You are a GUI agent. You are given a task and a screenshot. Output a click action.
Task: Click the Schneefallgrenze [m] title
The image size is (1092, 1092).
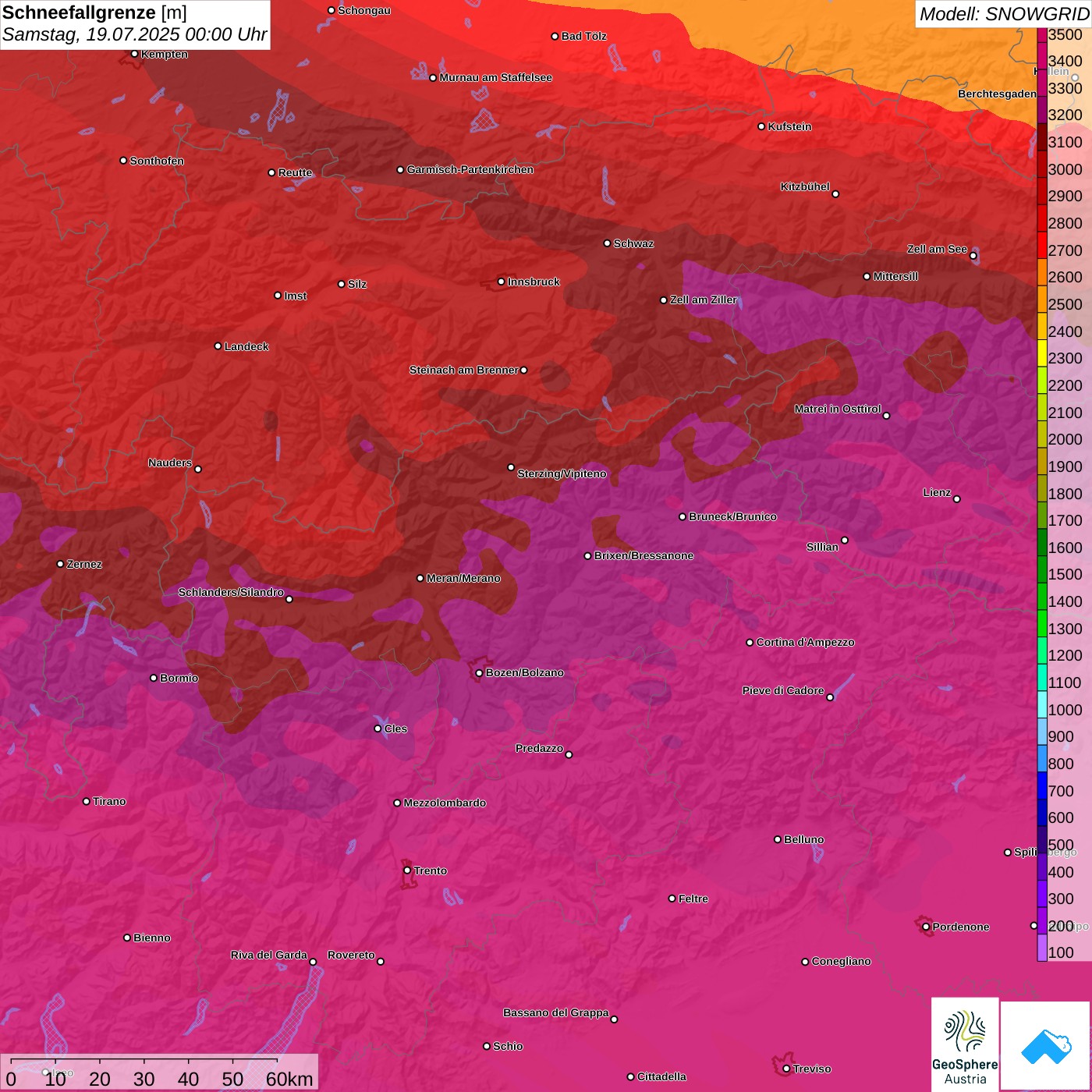tap(94, 12)
